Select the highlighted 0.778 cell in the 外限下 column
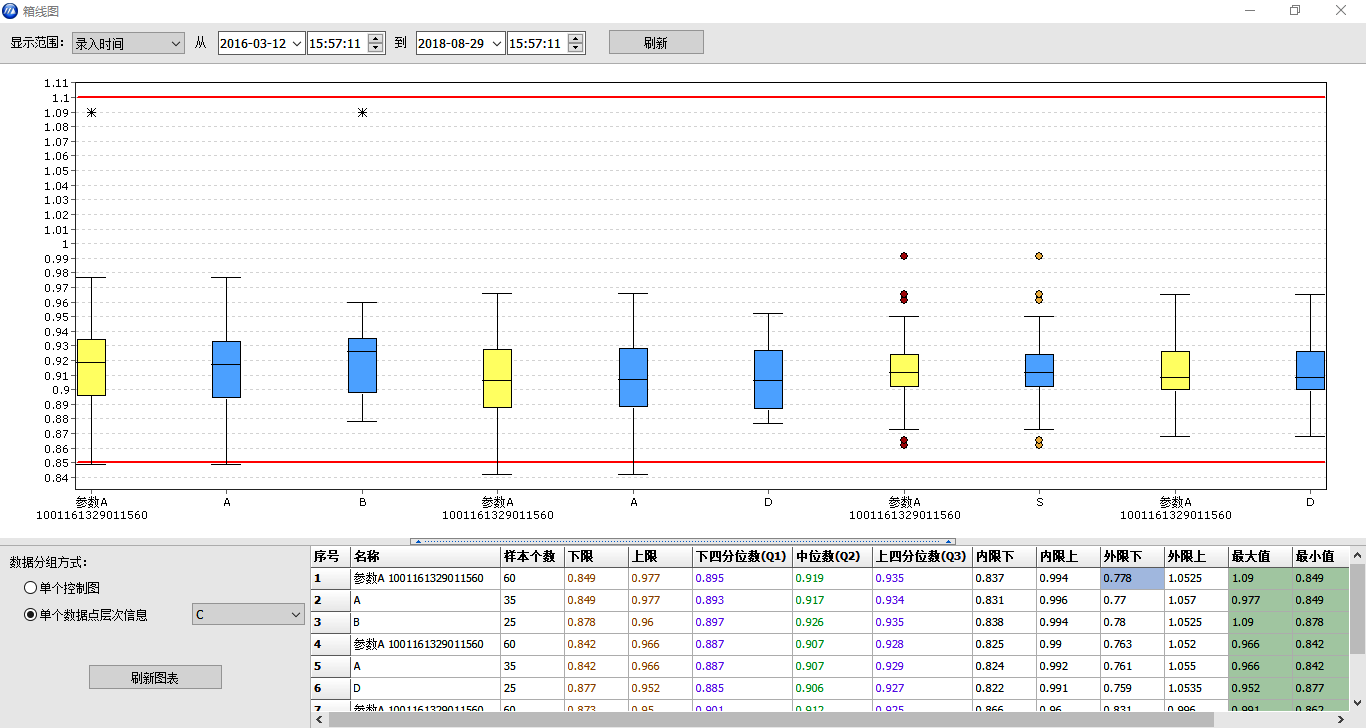This screenshot has height=728, width=1366. 1132,578
